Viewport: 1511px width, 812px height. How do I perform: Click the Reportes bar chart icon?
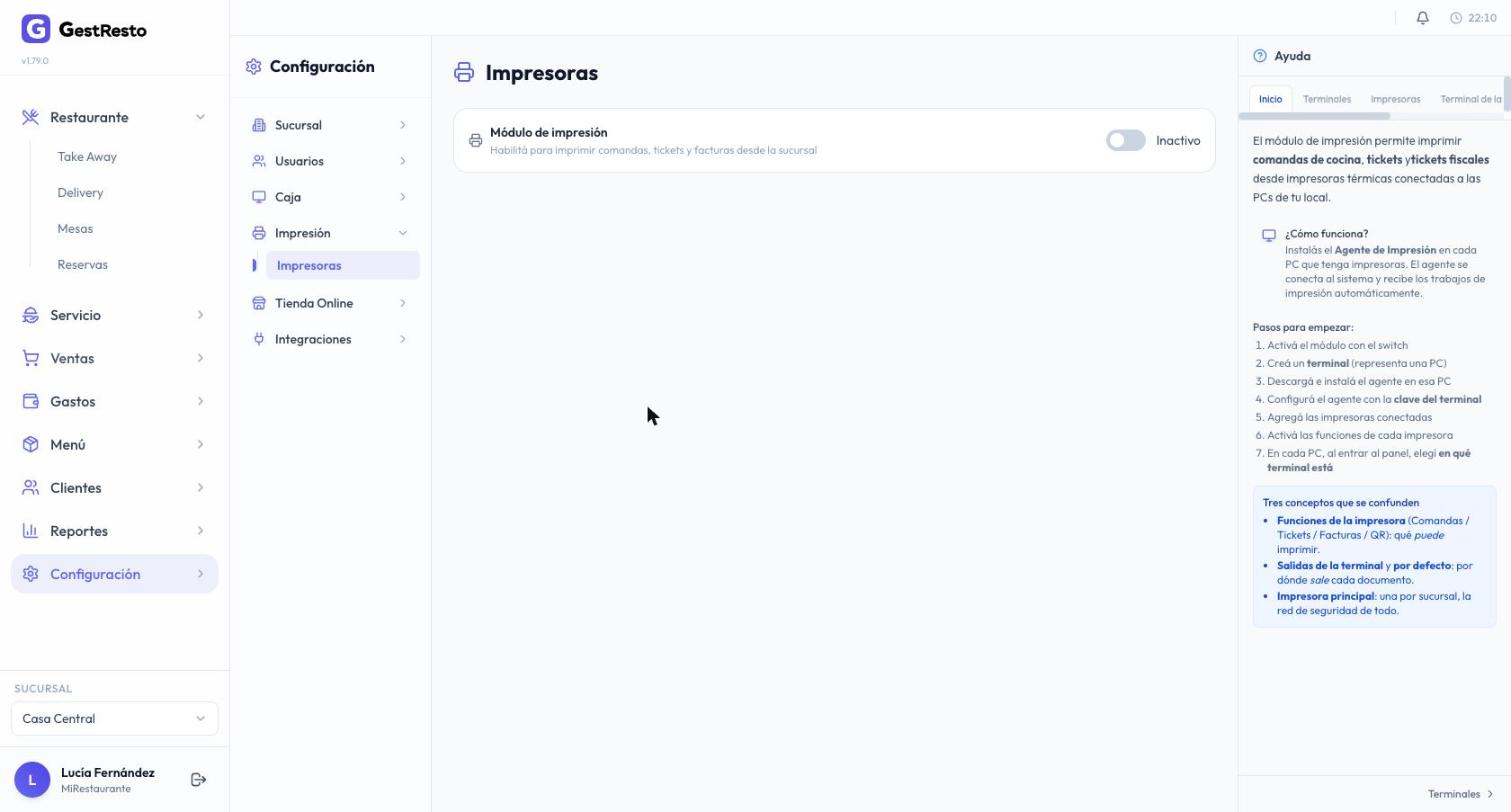tap(30, 531)
